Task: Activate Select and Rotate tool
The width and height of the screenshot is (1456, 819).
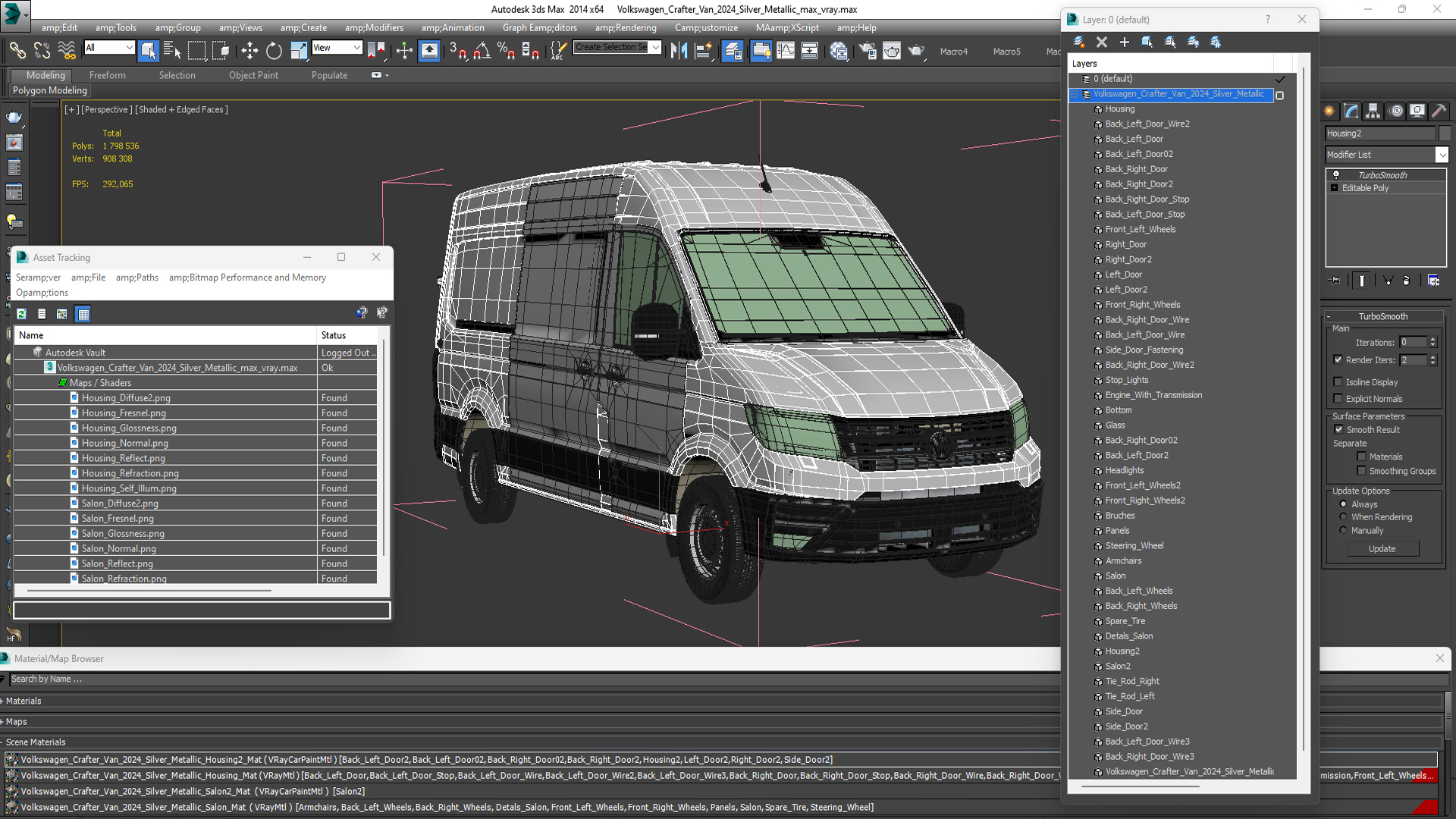Action: (x=274, y=51)
